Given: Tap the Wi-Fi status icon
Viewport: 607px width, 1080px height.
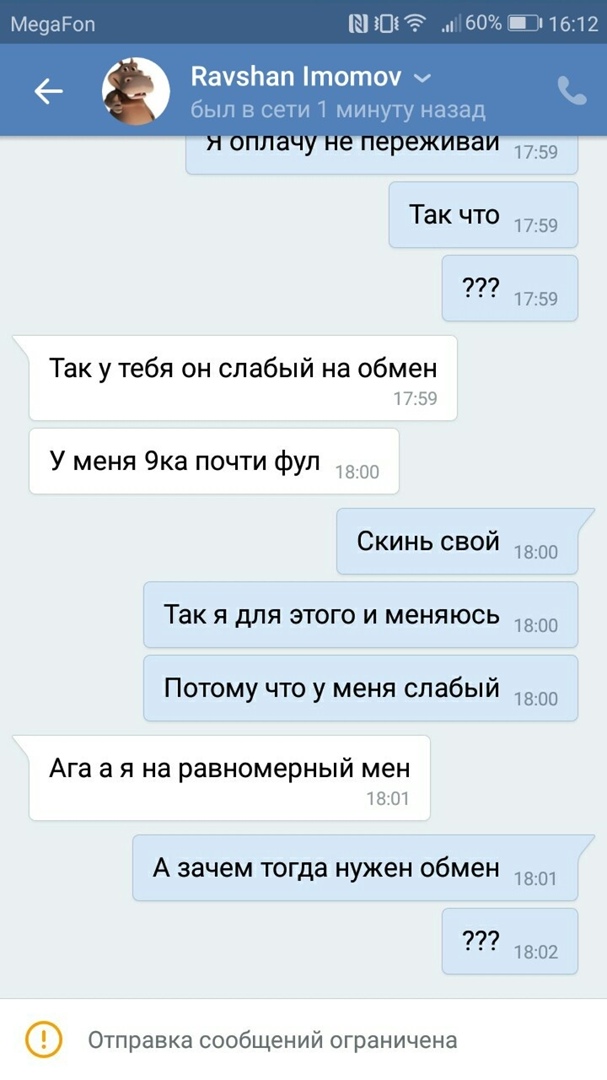Looking at the screenshot, I should click(x=415, y=24).
